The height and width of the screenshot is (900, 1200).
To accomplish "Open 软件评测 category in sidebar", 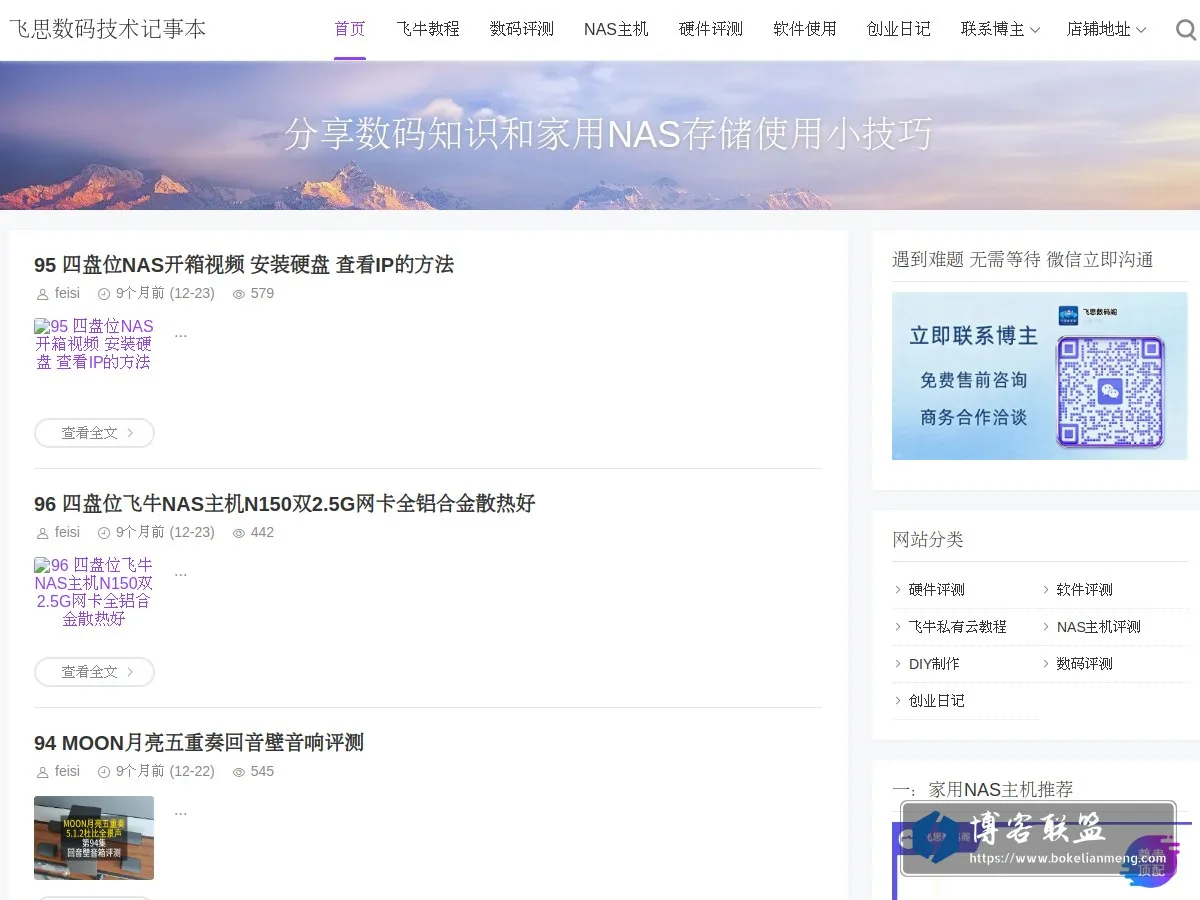I will [x=1085, y=590].
